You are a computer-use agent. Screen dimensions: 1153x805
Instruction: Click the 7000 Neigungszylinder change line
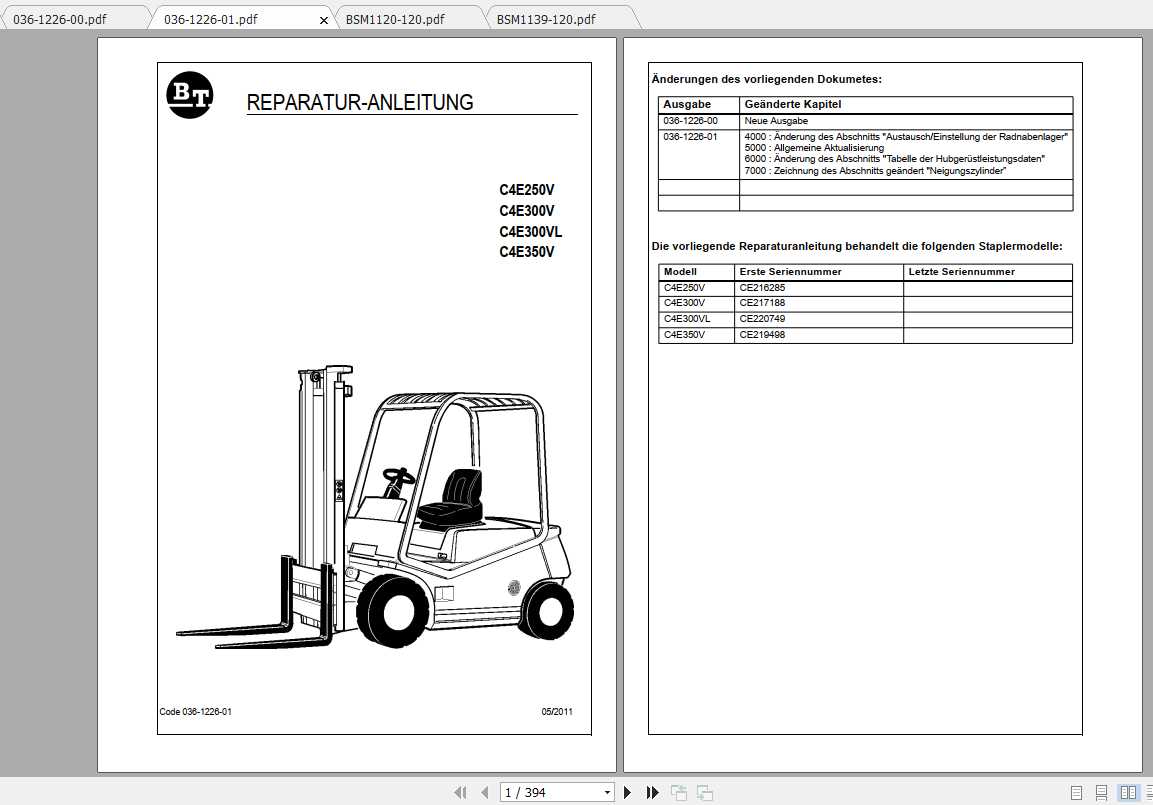[875, 171]
